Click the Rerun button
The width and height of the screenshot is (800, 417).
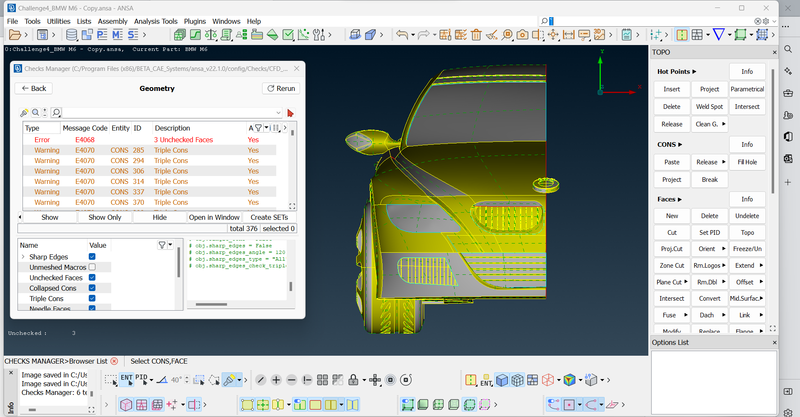(281, 88)
